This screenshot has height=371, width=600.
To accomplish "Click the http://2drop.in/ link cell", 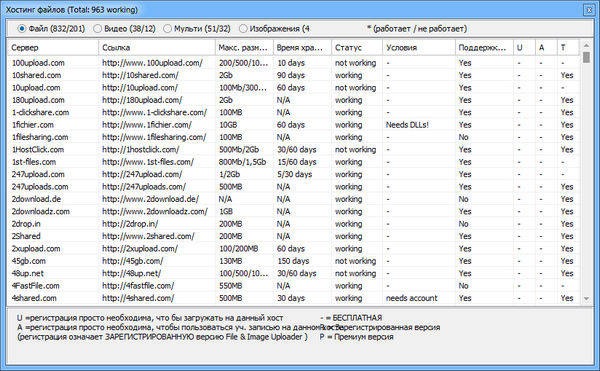I will click(x=130, y=224).
